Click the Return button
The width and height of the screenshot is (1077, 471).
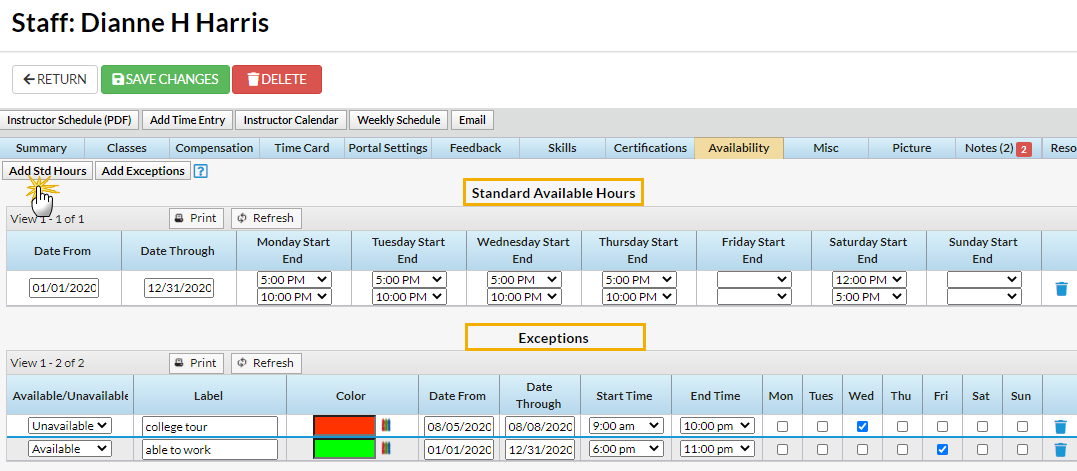coord(54,80)
